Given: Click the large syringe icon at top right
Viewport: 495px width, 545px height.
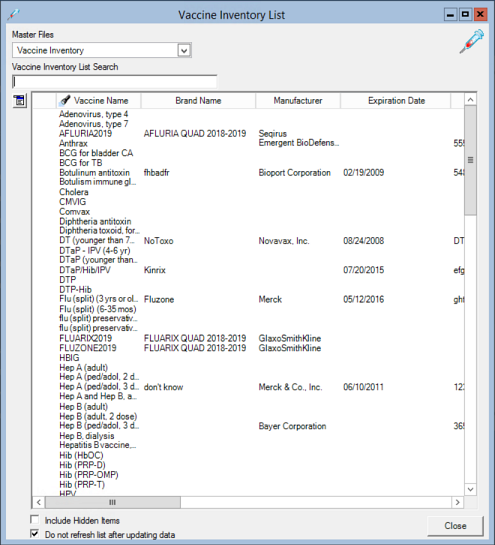Looking at the screenshot, I should tap(471, 41).
